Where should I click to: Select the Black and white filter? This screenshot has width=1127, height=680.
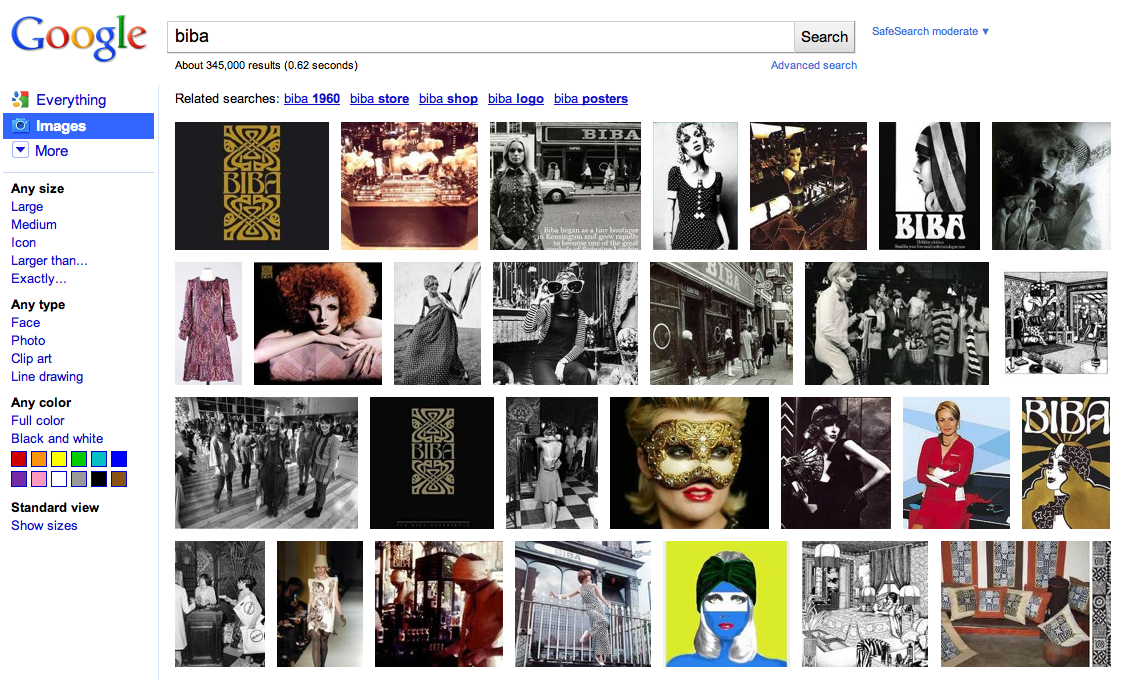point(57,438)
